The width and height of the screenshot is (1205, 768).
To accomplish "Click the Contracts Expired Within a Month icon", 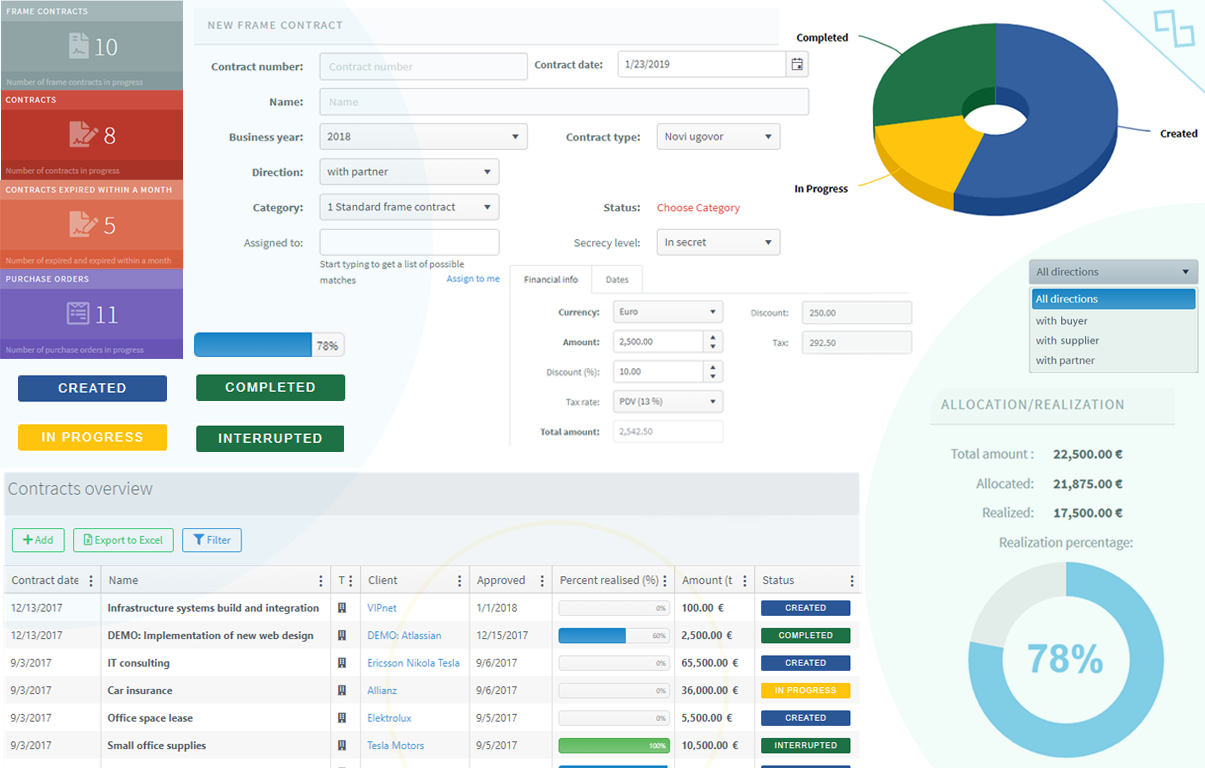I will click(83, 224).
